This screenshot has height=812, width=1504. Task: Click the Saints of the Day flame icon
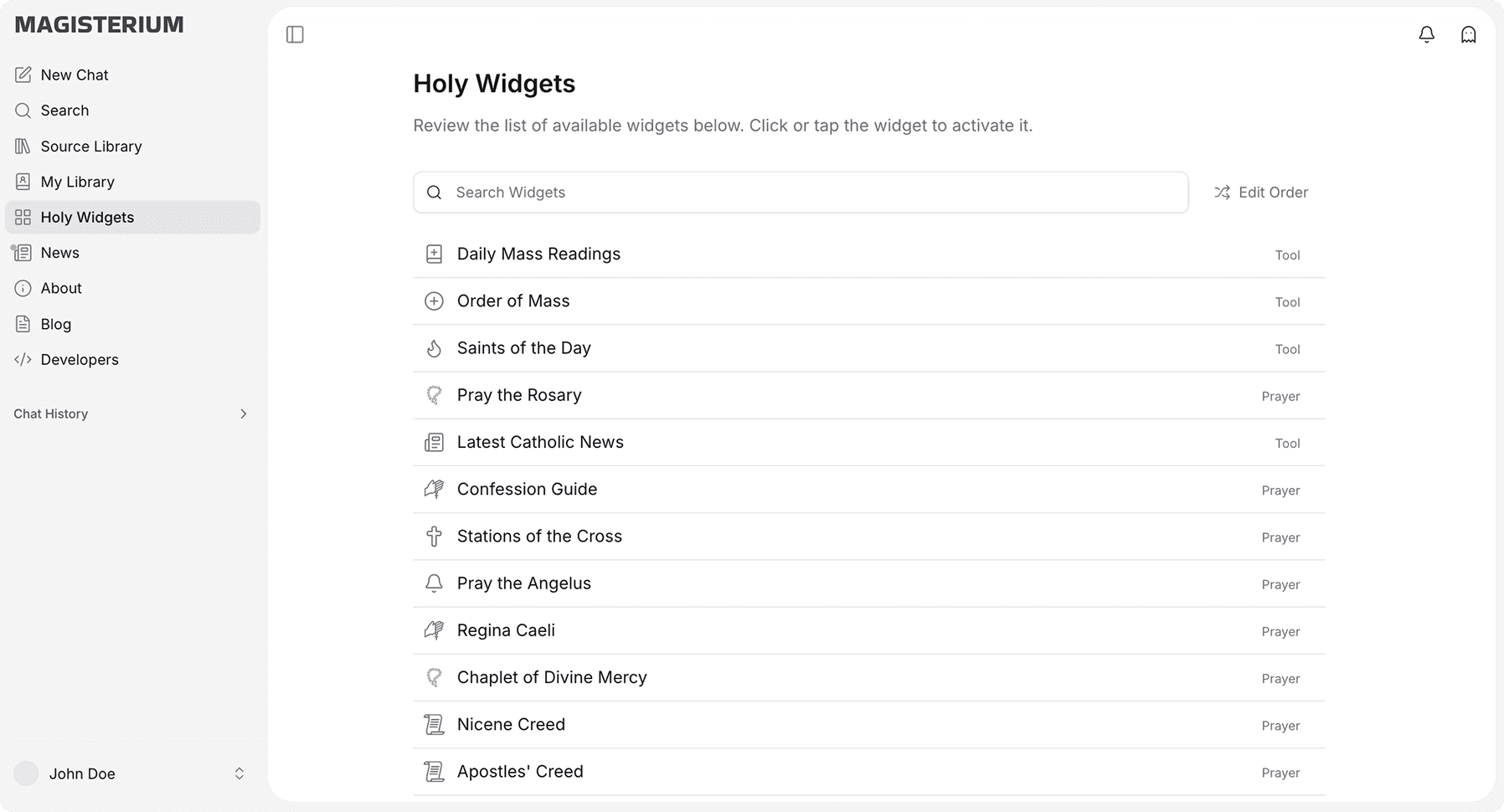434,348
